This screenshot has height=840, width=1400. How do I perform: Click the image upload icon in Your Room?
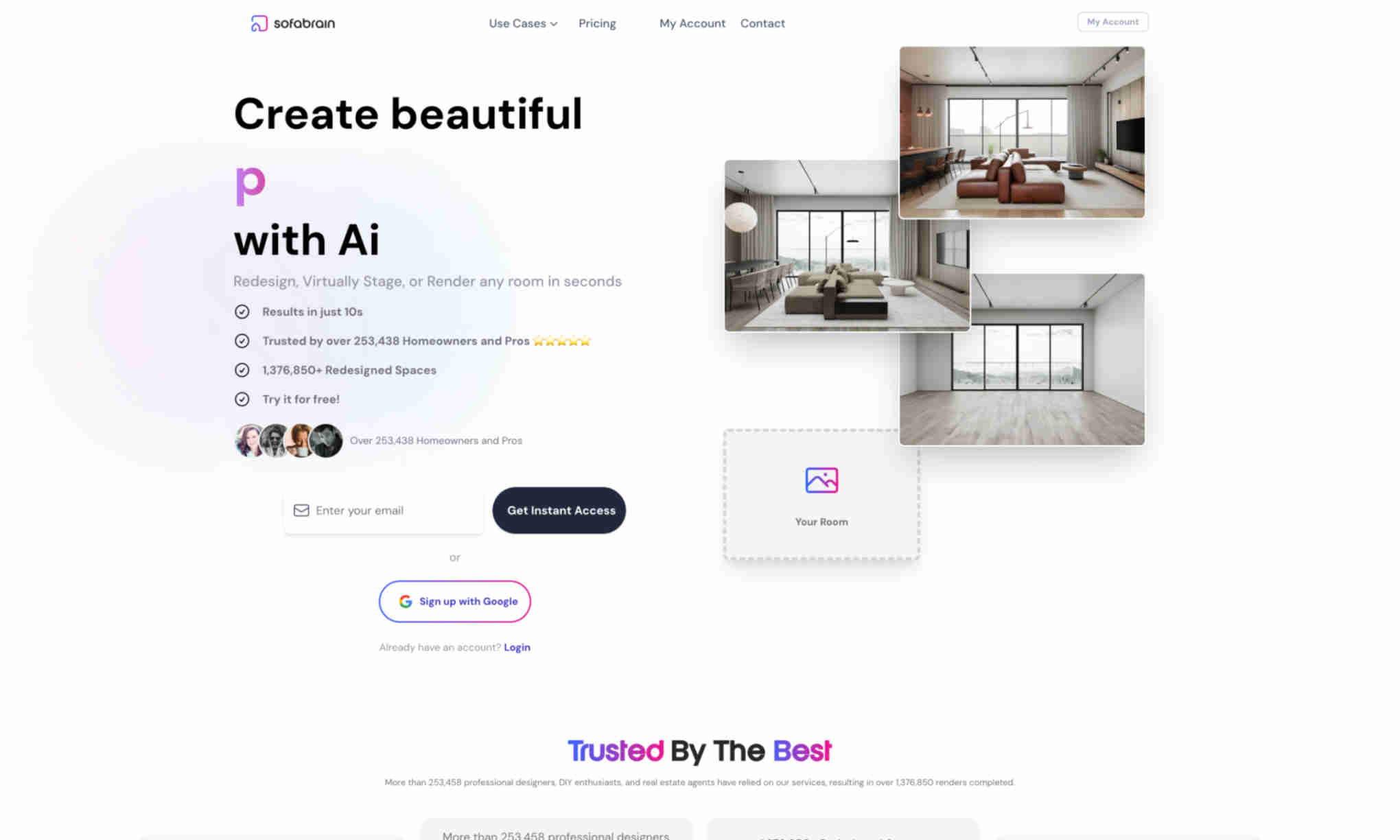[x=821, y=480]
